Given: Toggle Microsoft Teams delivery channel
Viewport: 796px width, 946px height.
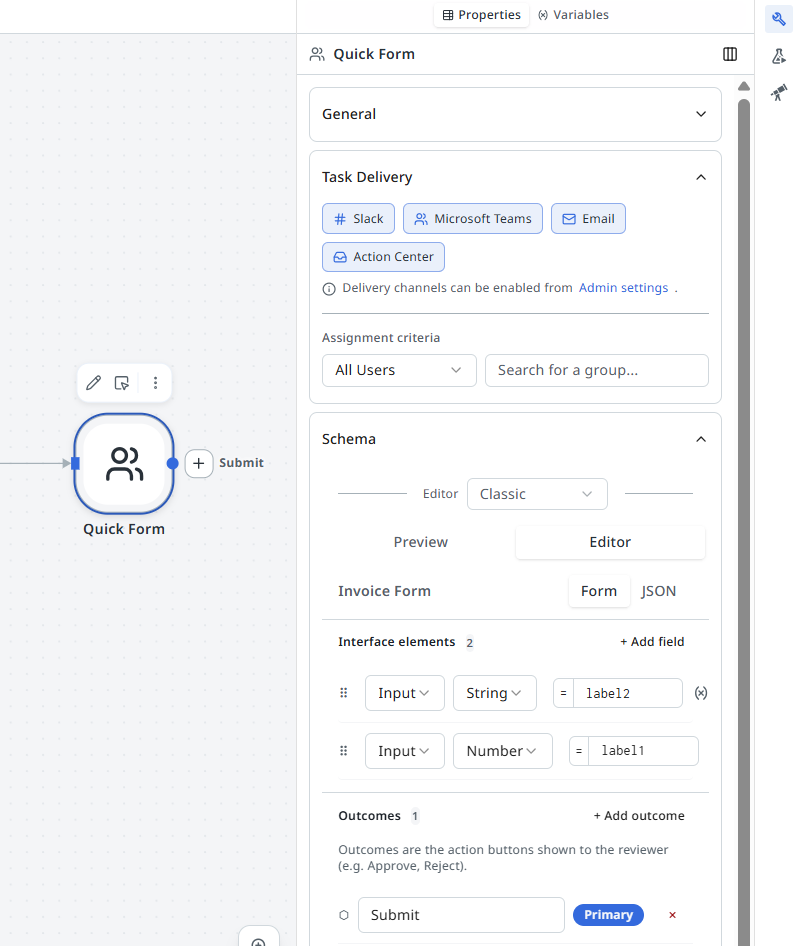Looking at the screenshot, I should tap(473, 218).
